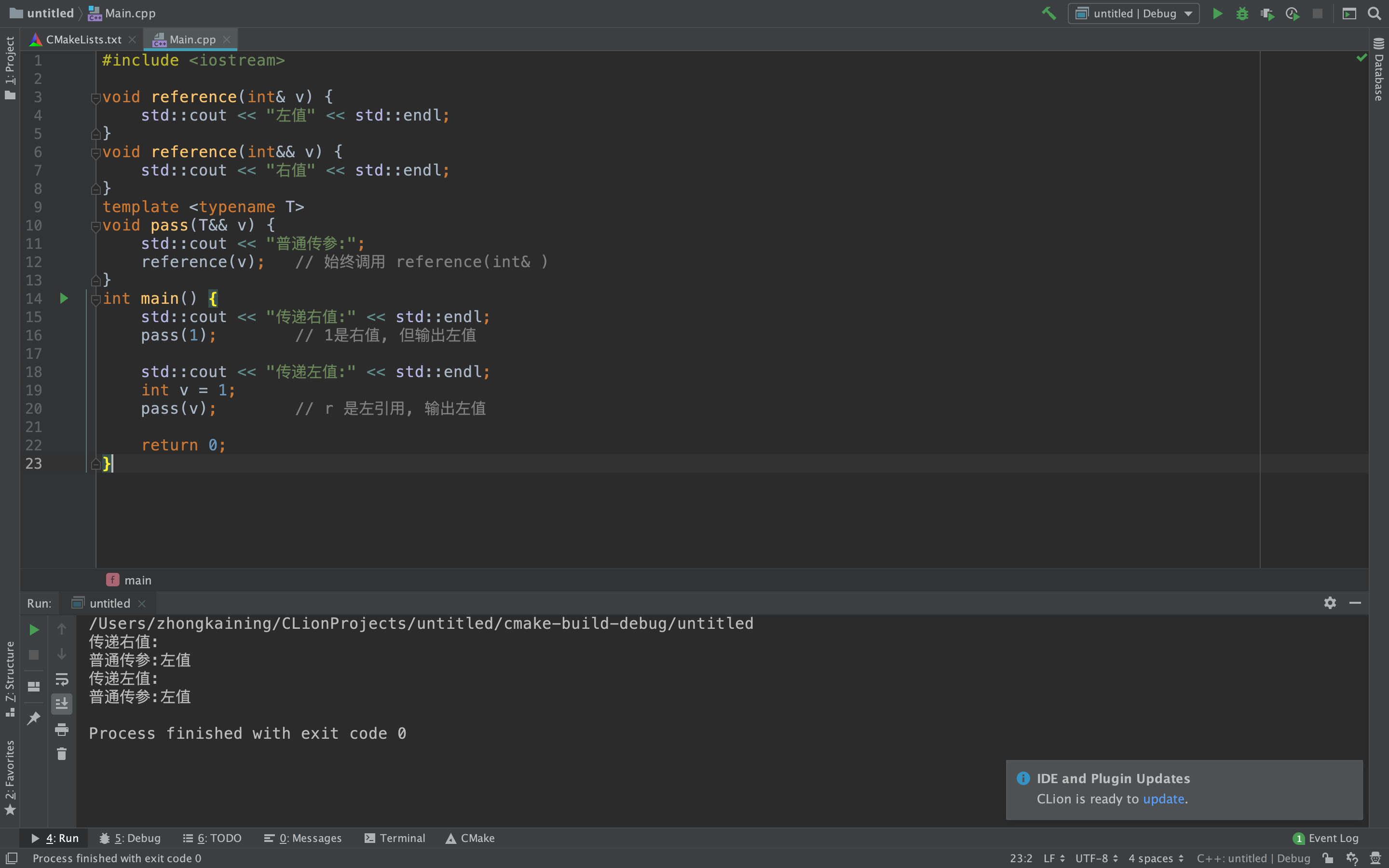1389x868 pixels.
Task: Close the Main.cpp tab
Action: click(227, 40)
